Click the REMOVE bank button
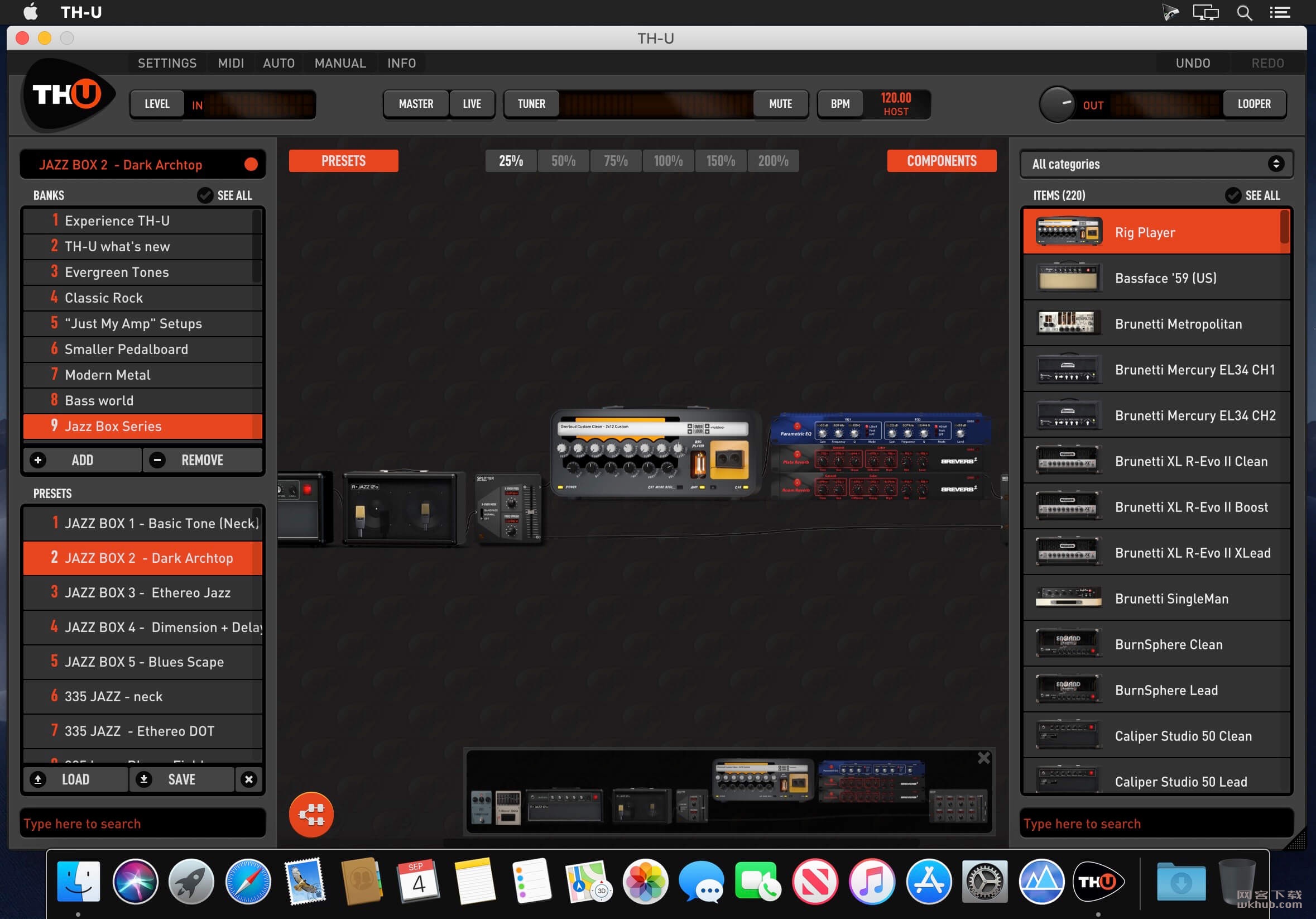 pos(203,460)
